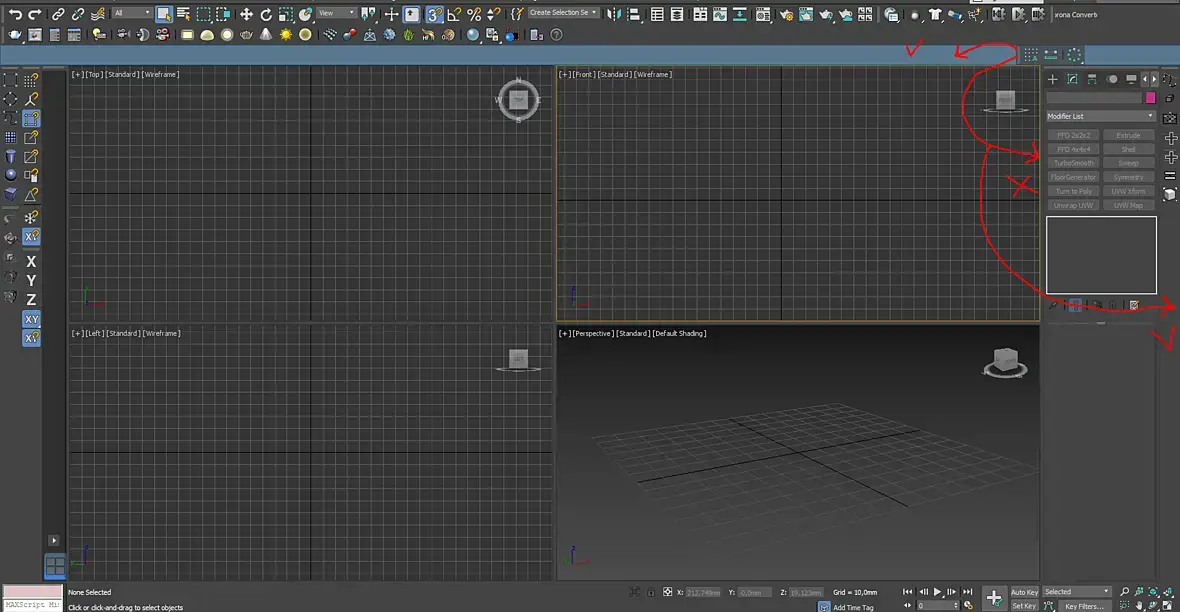
Task: Open the Modifier List dropdown
Action: 1101,116
